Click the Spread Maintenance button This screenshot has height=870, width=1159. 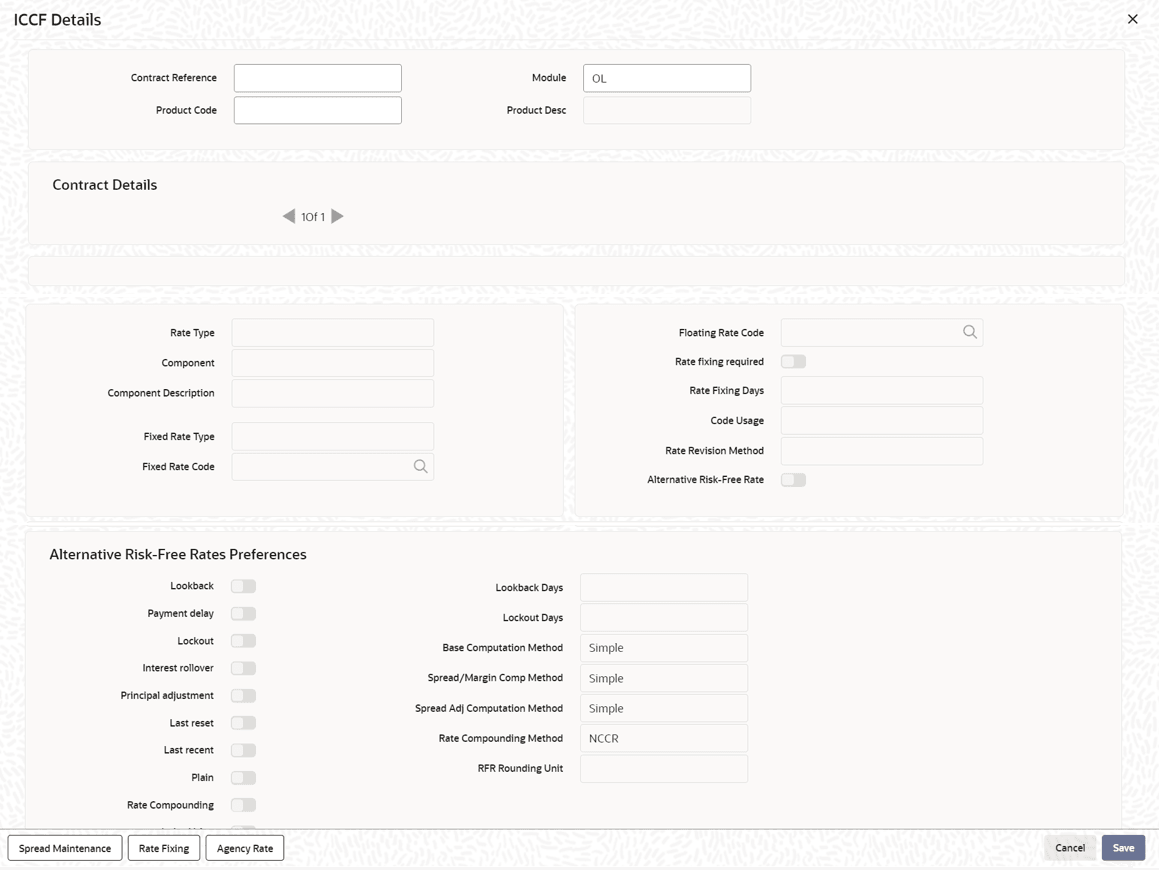coord(65,848)
